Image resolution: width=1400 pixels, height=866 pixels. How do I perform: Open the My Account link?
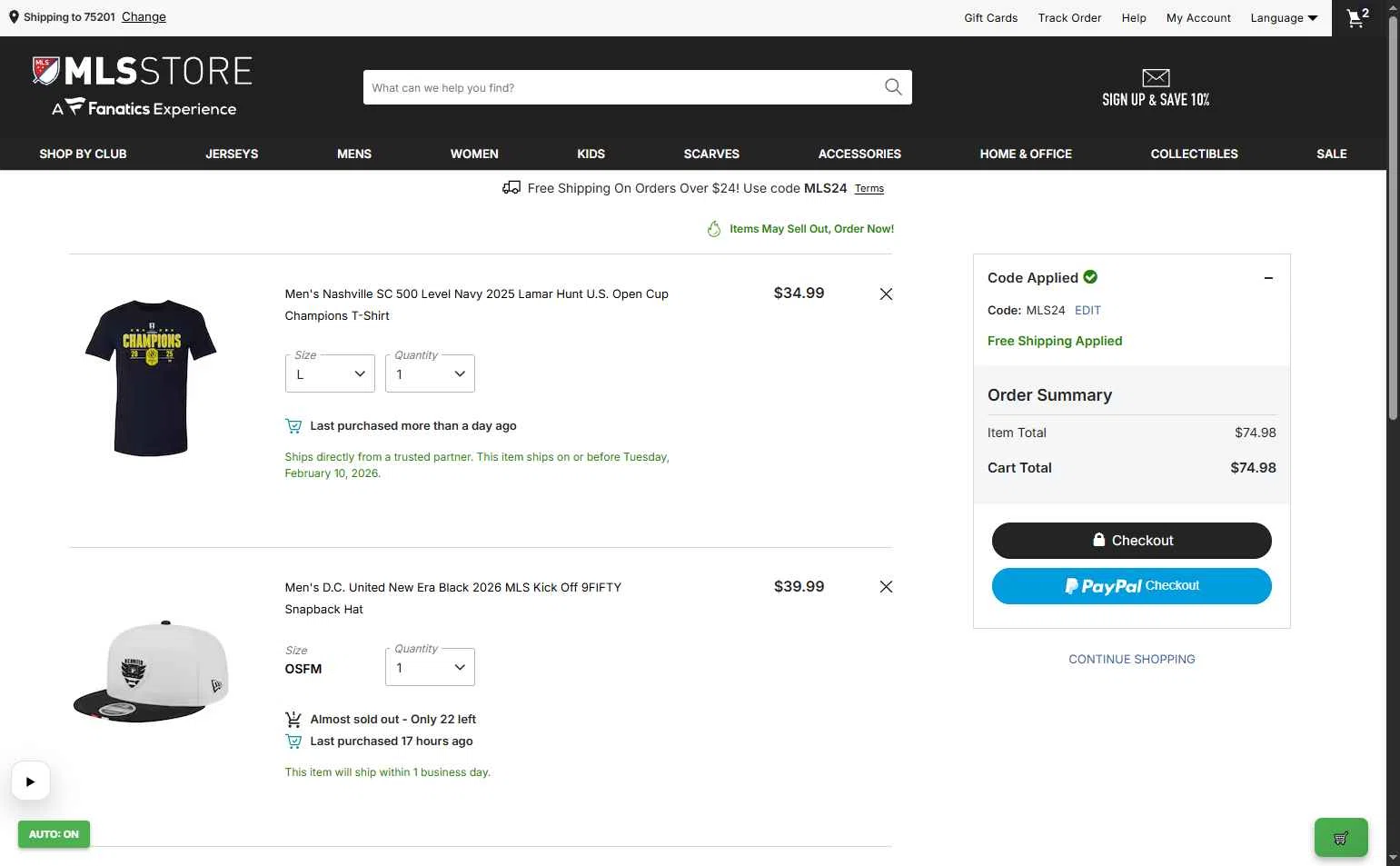[1198, 18]
